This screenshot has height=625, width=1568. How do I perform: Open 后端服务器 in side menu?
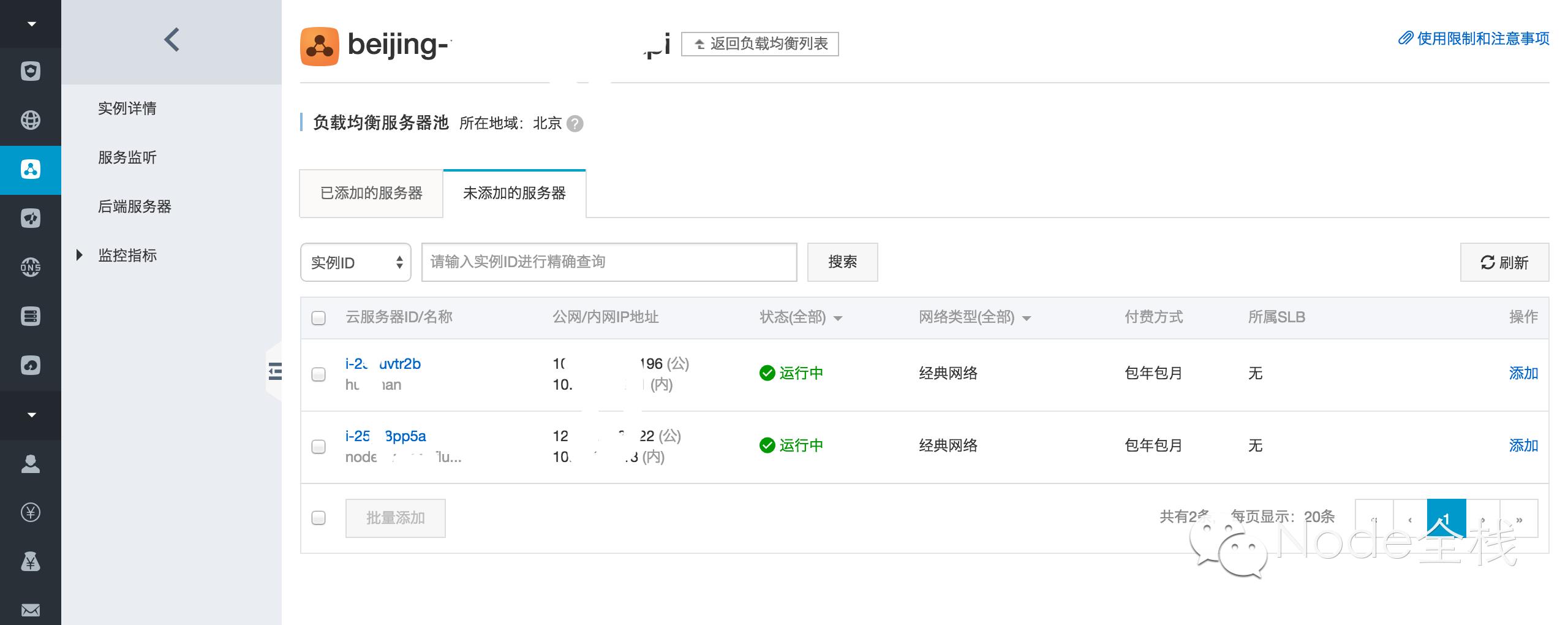click(x=135, y=206)
